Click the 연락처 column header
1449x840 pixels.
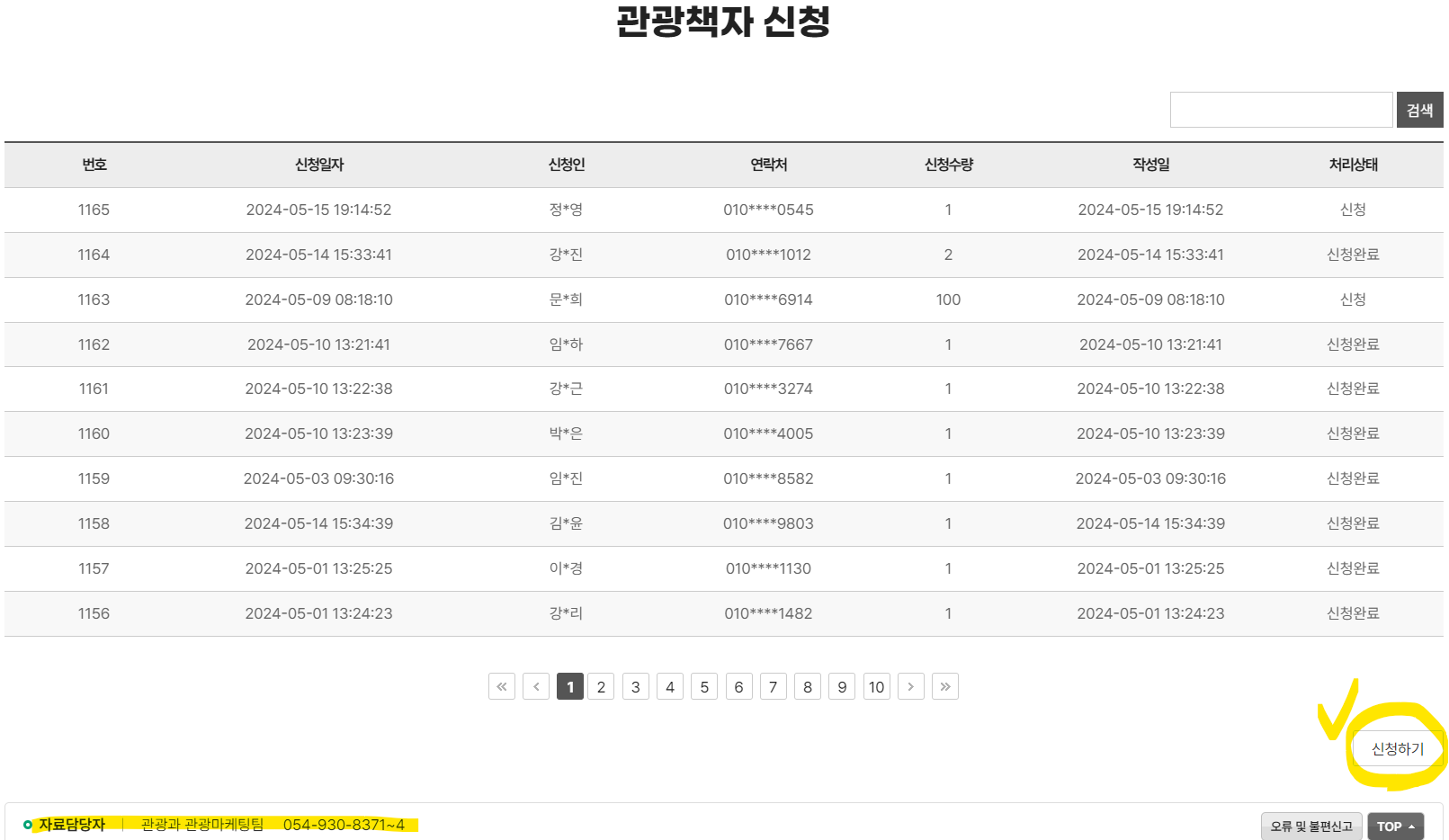(769, 165)
